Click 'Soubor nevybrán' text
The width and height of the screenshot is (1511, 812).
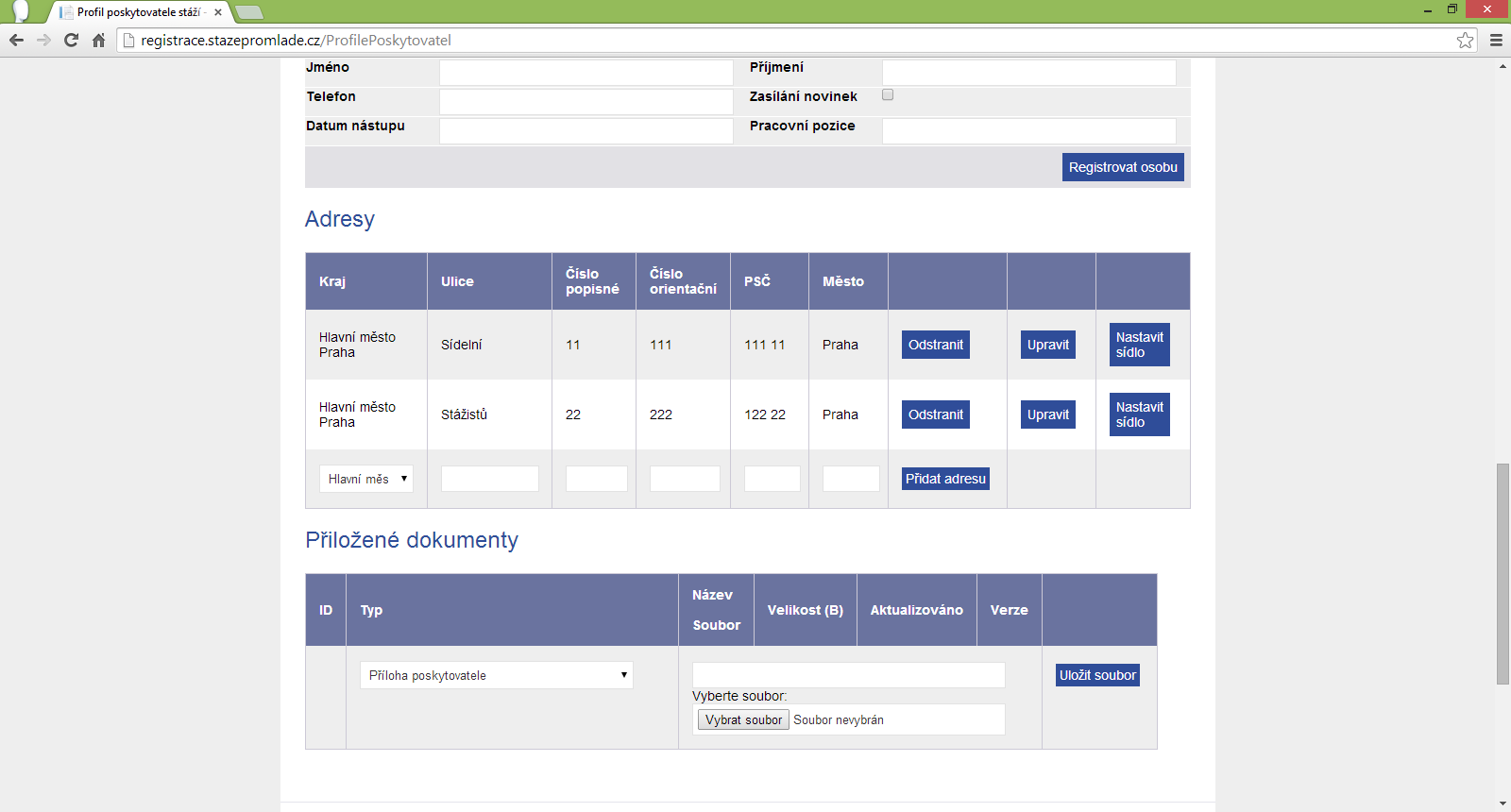tap(839, 719)
